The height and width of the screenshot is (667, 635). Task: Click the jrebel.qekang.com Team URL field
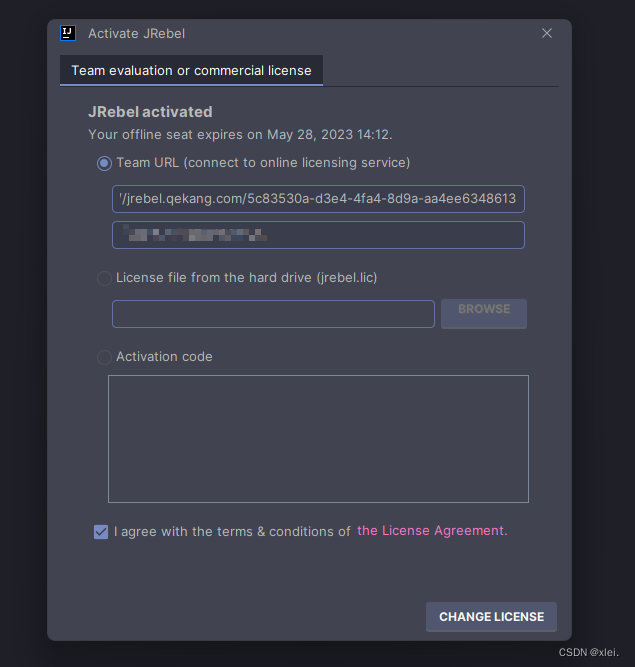click(x=318, y=199)
